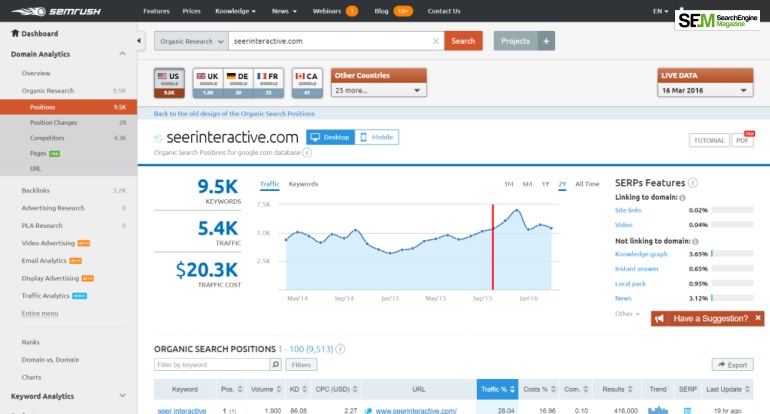Click the plus button next to Projects

point(546,41)
